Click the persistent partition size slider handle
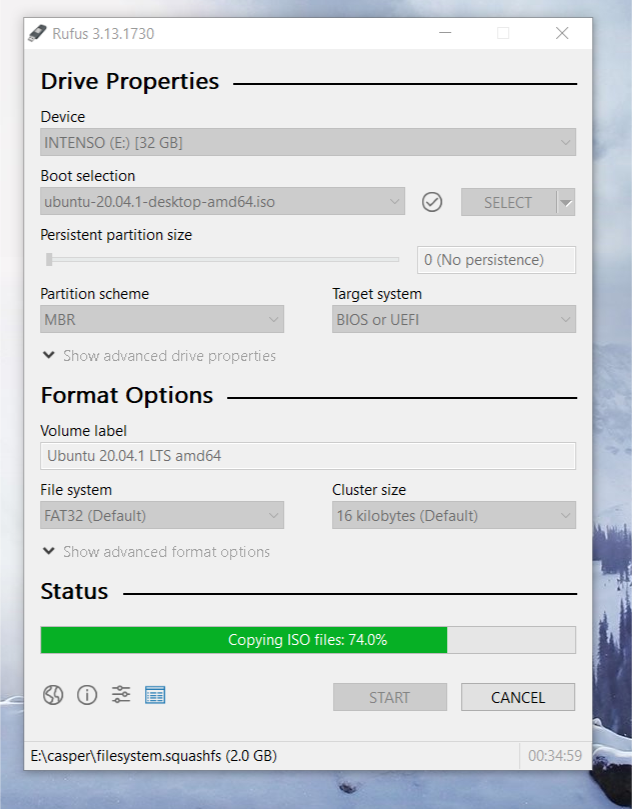This screenshot has height=809, width=632. (x=49, y=260)
